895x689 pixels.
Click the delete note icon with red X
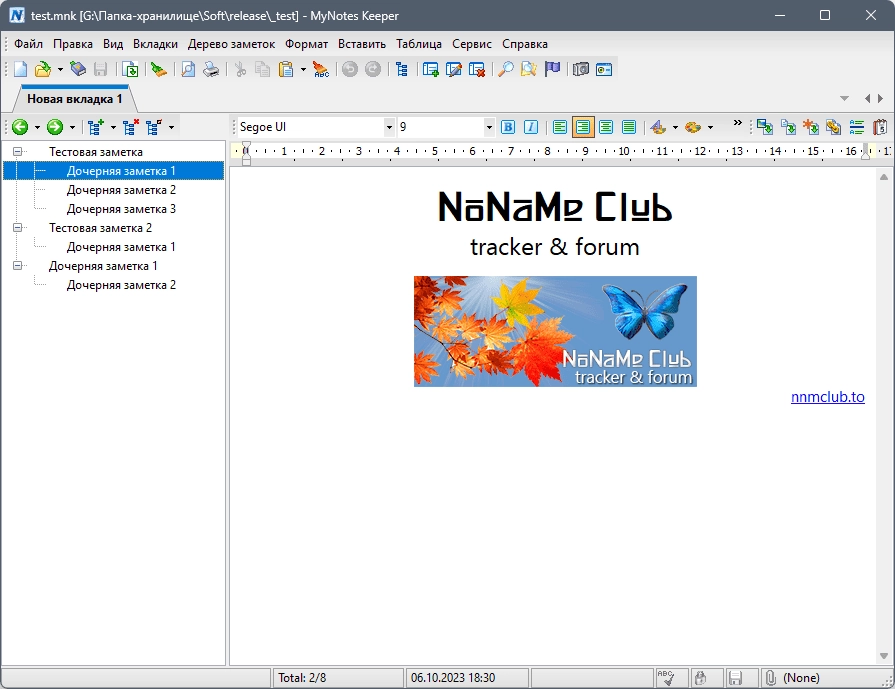pyautogui.click(x=477, y=69)
